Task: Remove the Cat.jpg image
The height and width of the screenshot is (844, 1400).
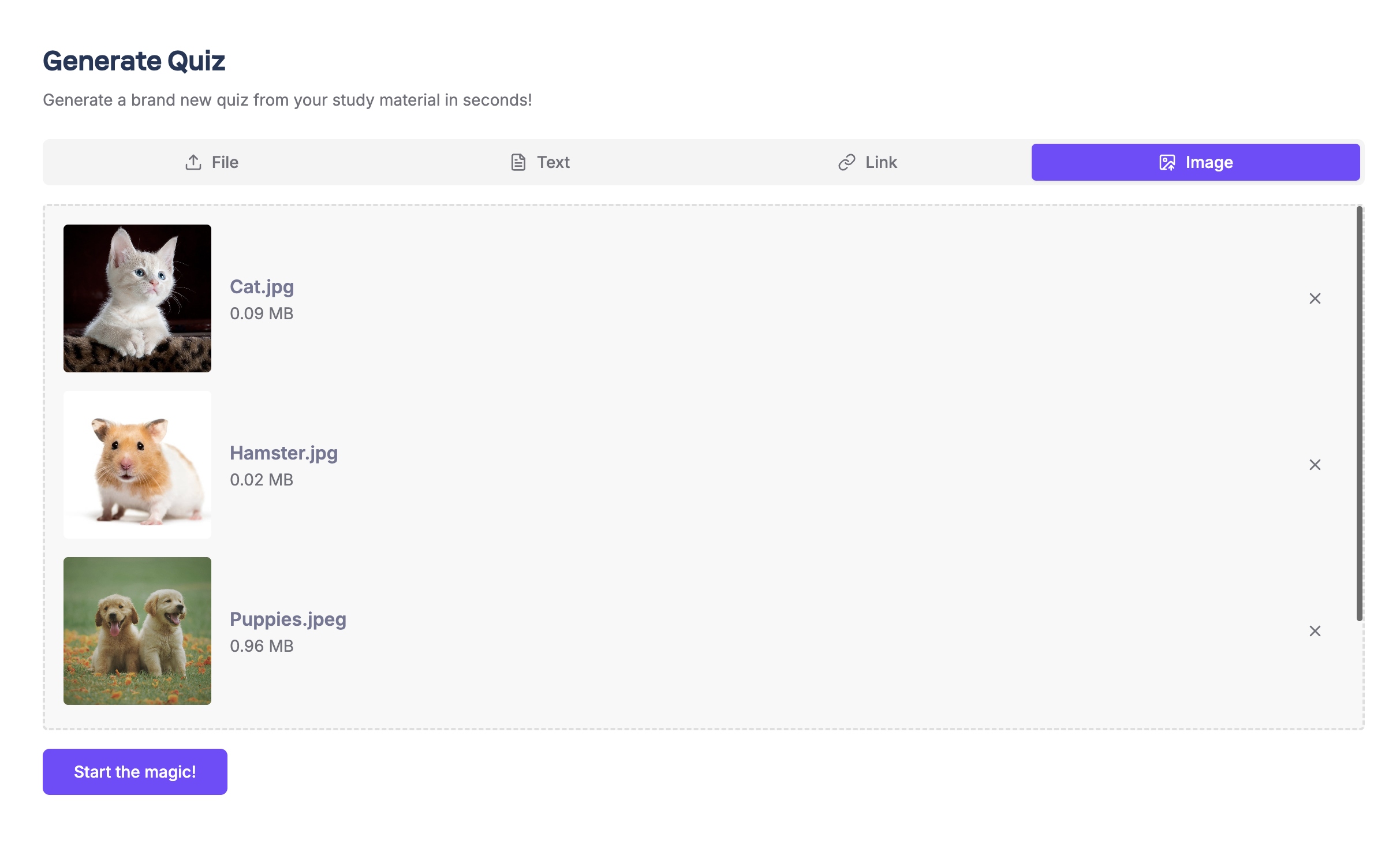Action: pos(1315,298)
